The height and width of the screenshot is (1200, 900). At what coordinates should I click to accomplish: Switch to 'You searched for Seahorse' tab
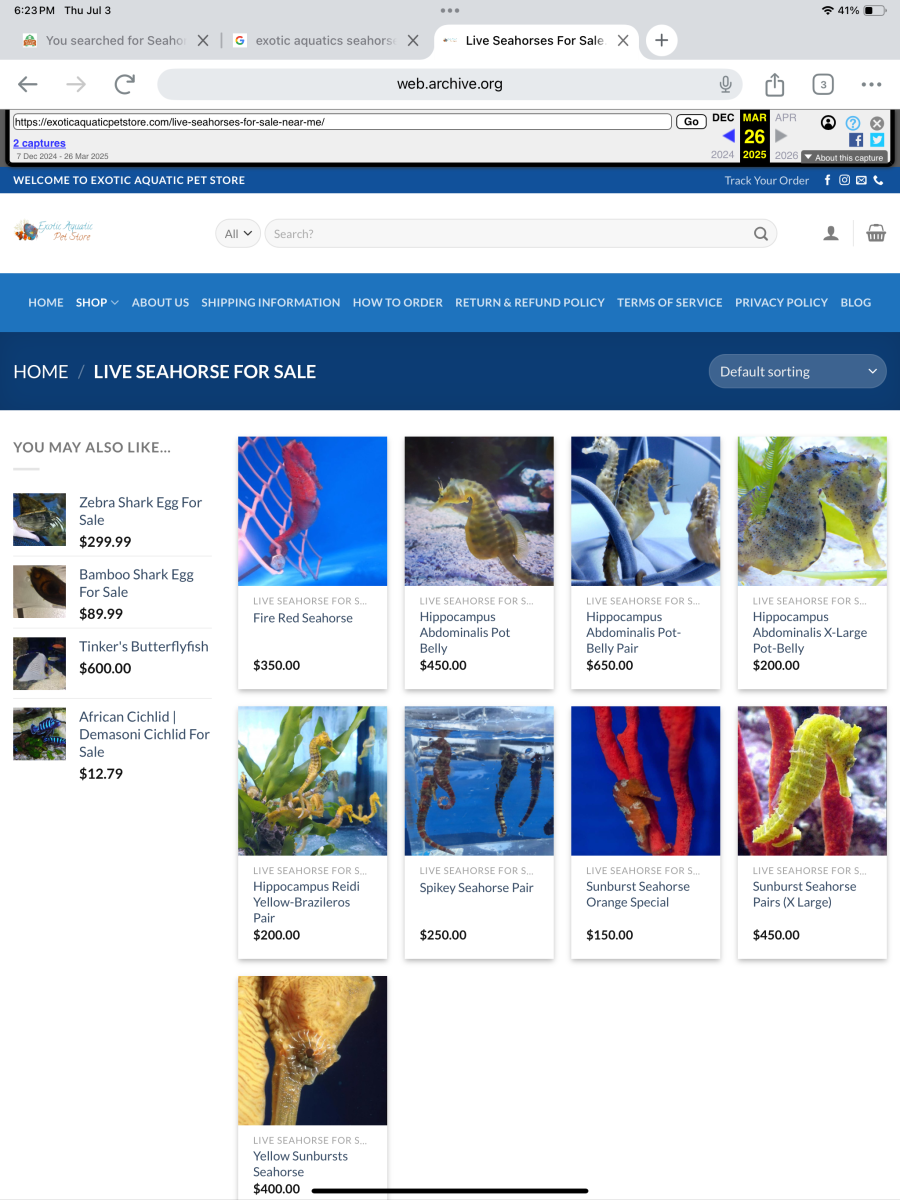point(116,41)
